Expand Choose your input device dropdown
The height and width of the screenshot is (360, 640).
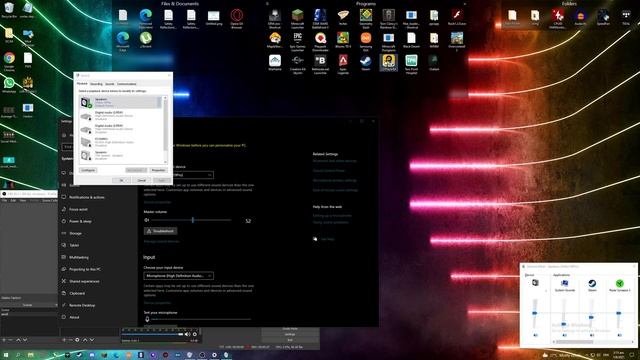178,276
